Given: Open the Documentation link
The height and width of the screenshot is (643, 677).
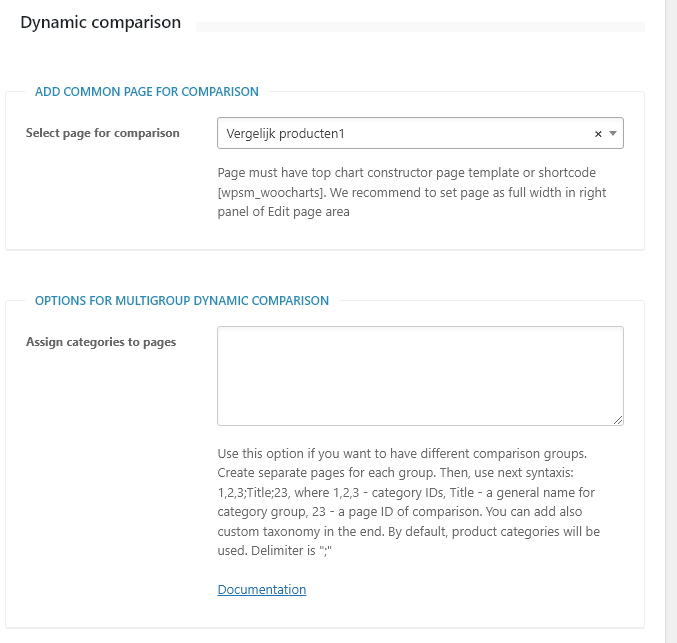Looking at the screenshot, I should [262, 589].
